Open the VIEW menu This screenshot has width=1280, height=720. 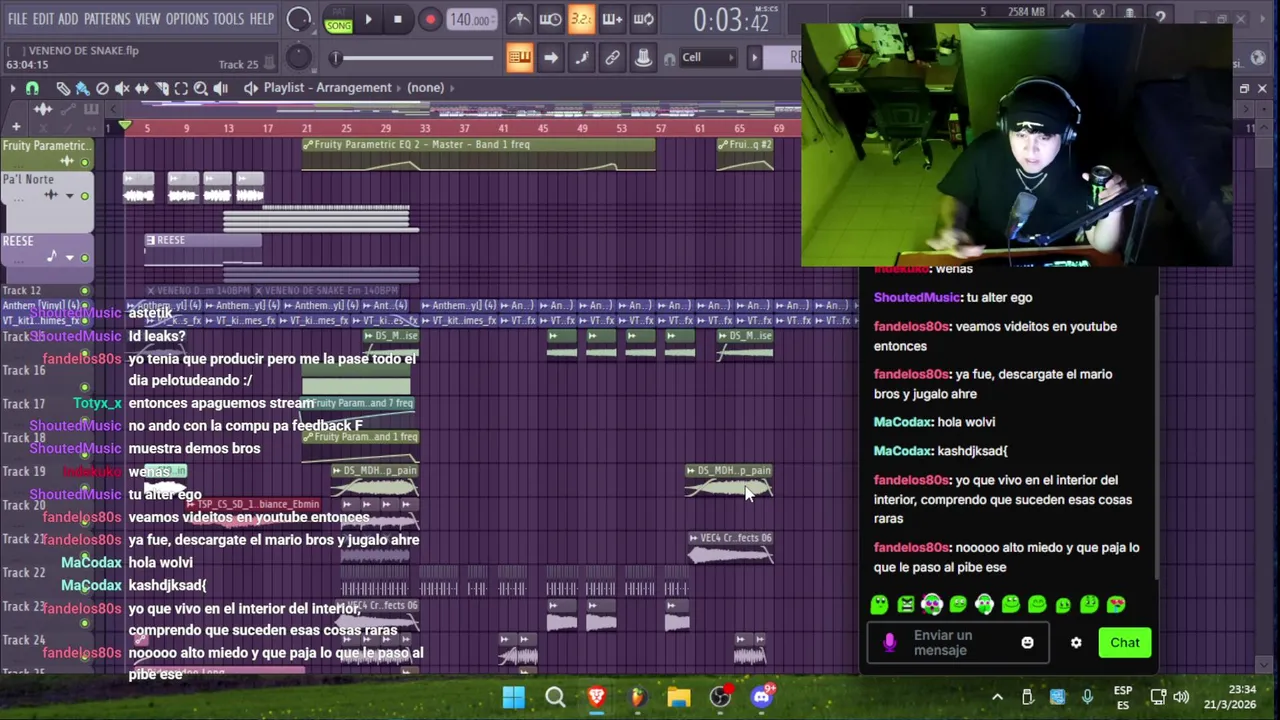[x=148, y=19]
